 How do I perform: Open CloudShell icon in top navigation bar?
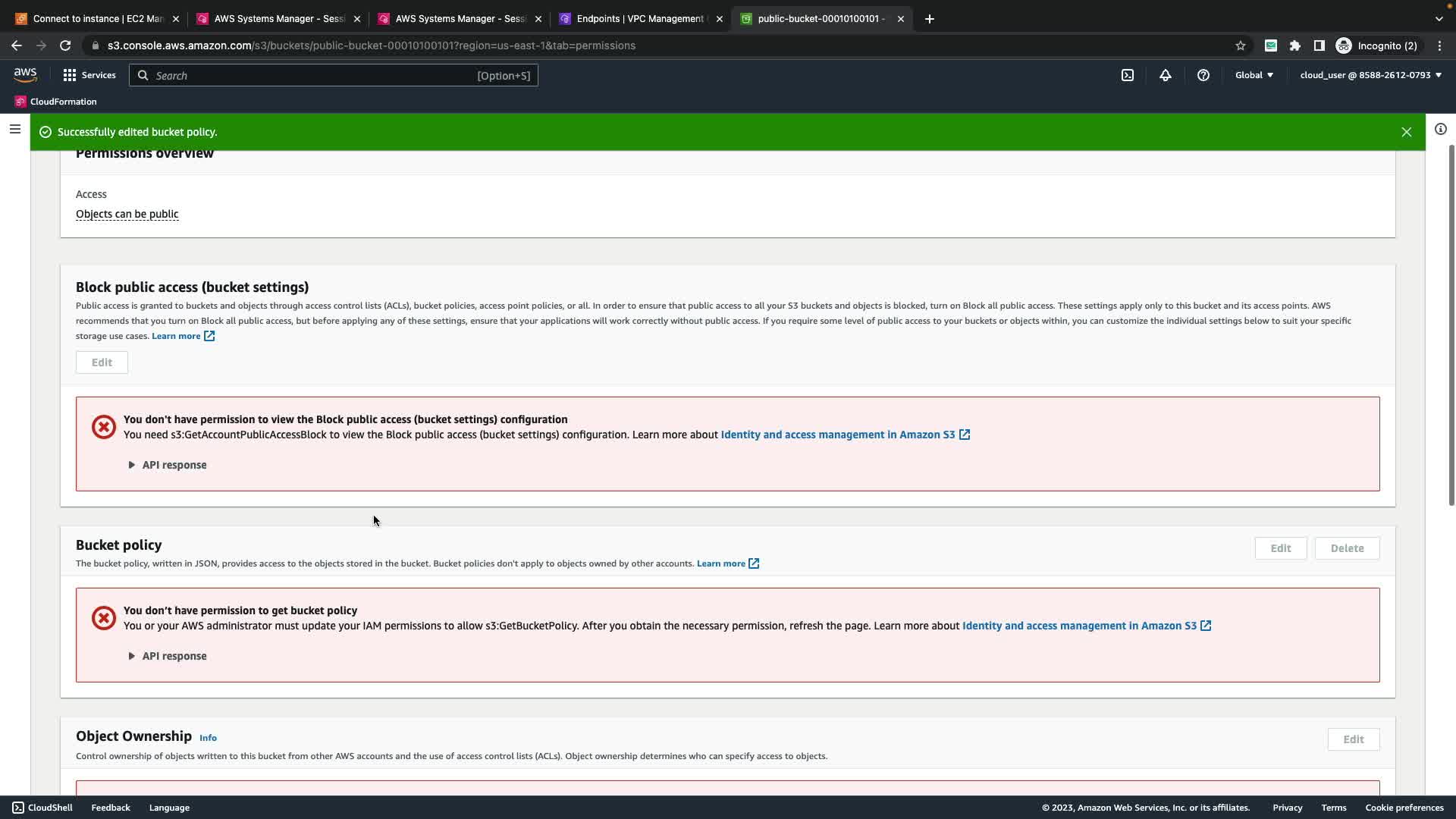click(x=1128, y=75)
